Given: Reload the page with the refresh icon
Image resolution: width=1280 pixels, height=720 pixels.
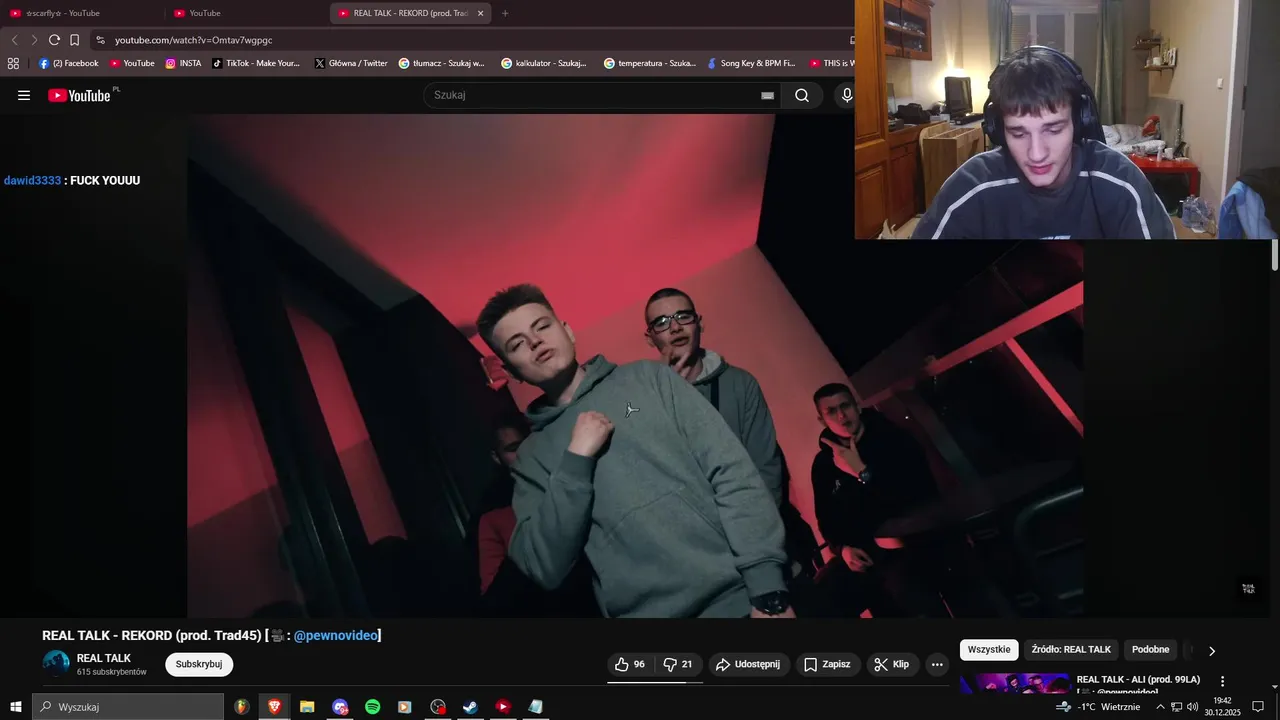Looking at the screenshot, I should (x=54, y=40).
